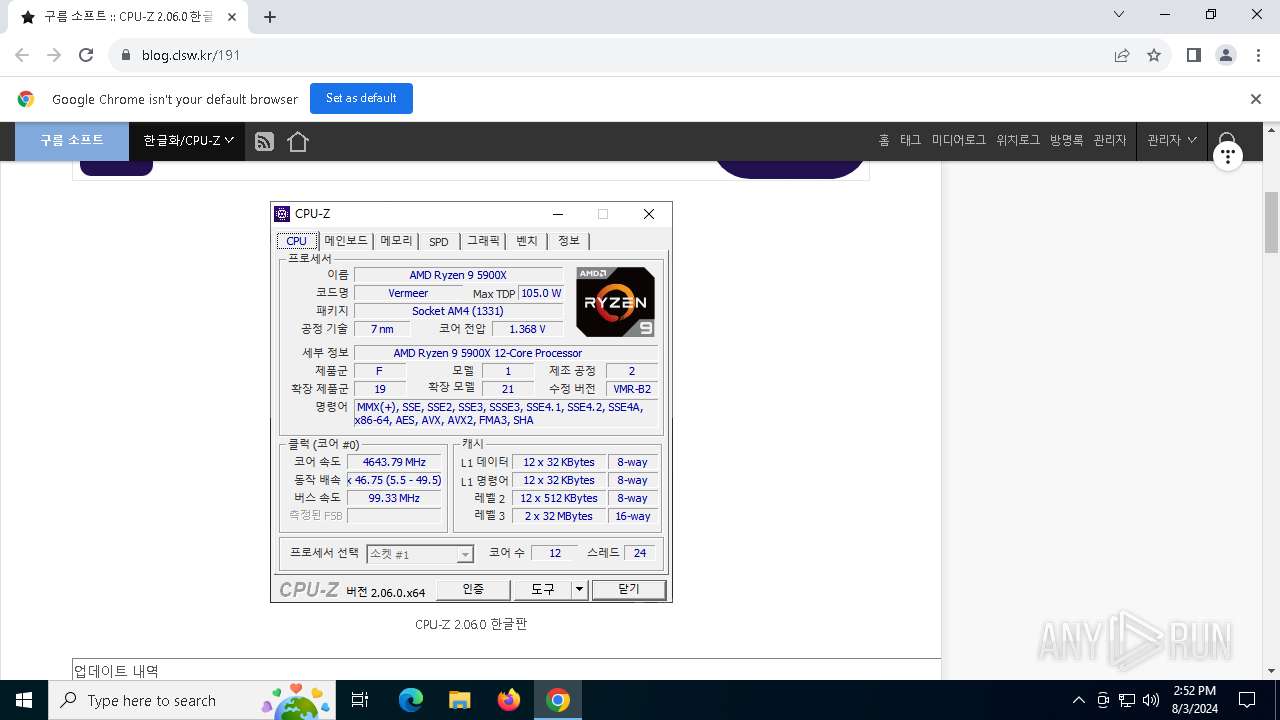Click the Windows taskbar search box
Viewport: 1280px width, 720px height.
coord(194,700)
